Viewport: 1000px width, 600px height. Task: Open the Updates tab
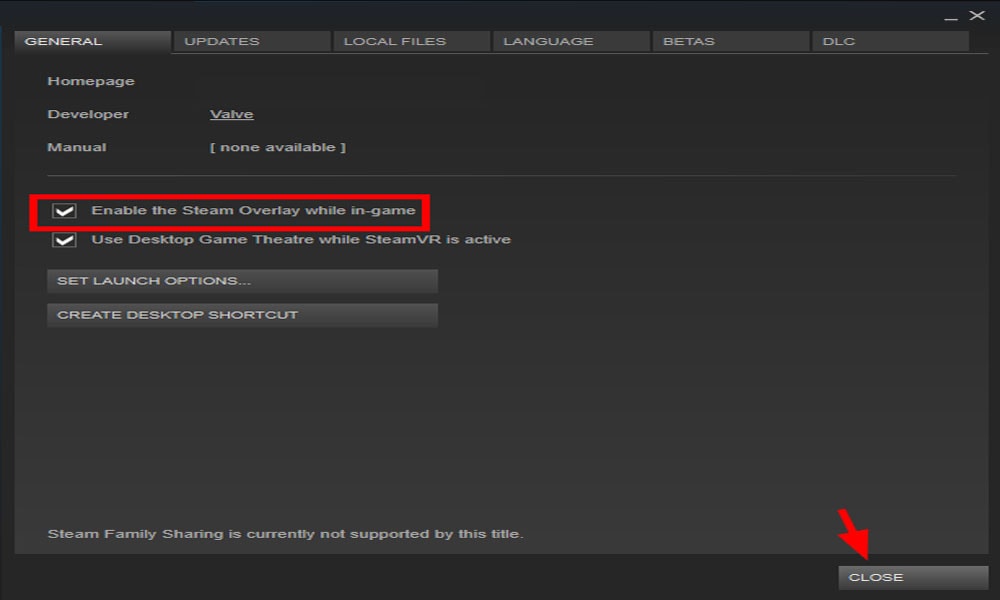[252, 41]
